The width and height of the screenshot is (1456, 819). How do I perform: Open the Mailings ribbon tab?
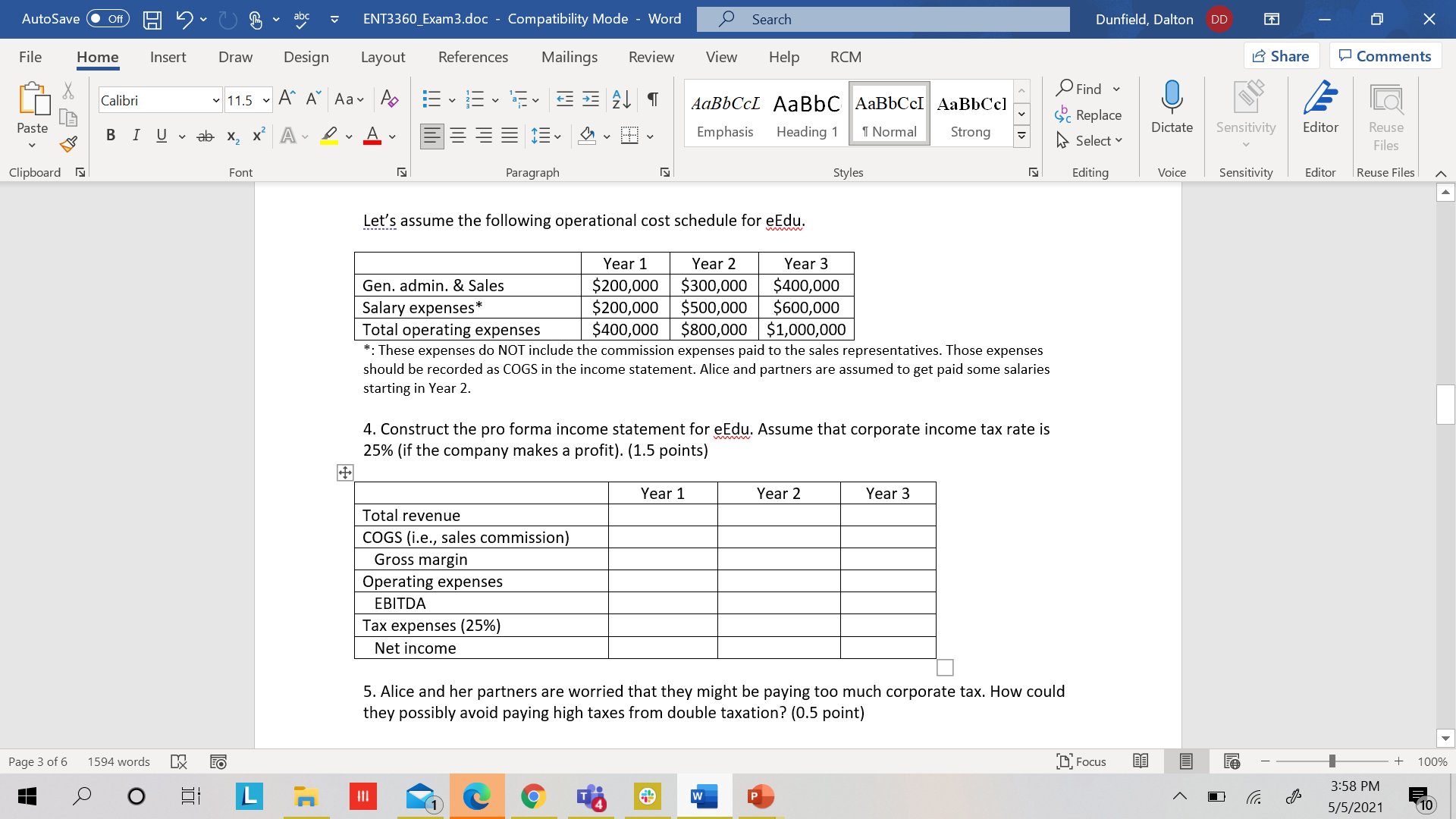point(569,57)
